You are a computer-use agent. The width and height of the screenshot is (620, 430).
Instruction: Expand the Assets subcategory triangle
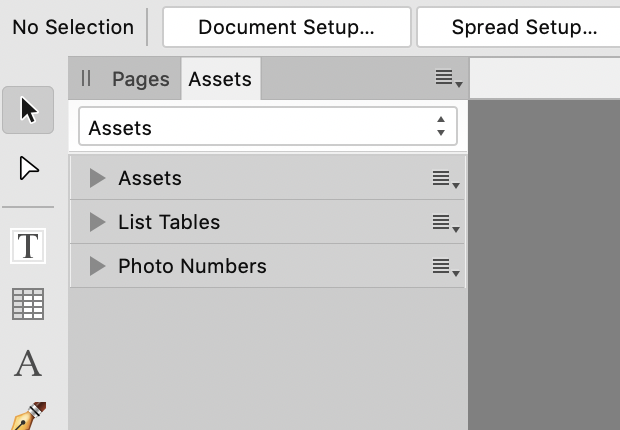(97, 178)
